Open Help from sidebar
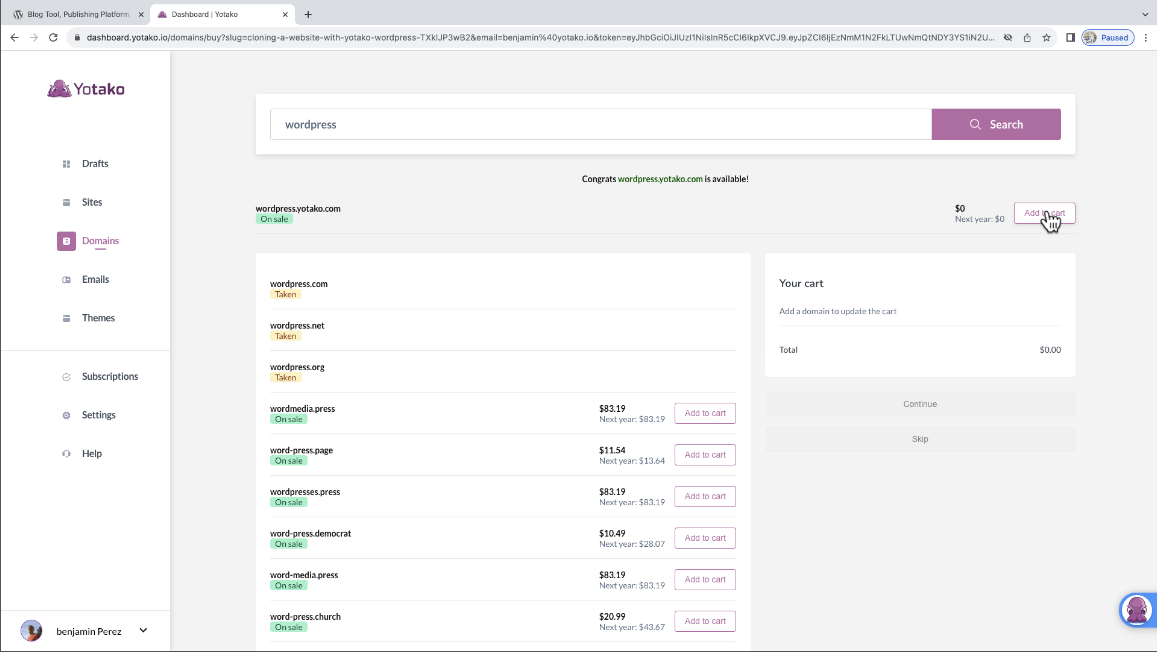This screenshot has height=652, width=1157. (92, 454)
